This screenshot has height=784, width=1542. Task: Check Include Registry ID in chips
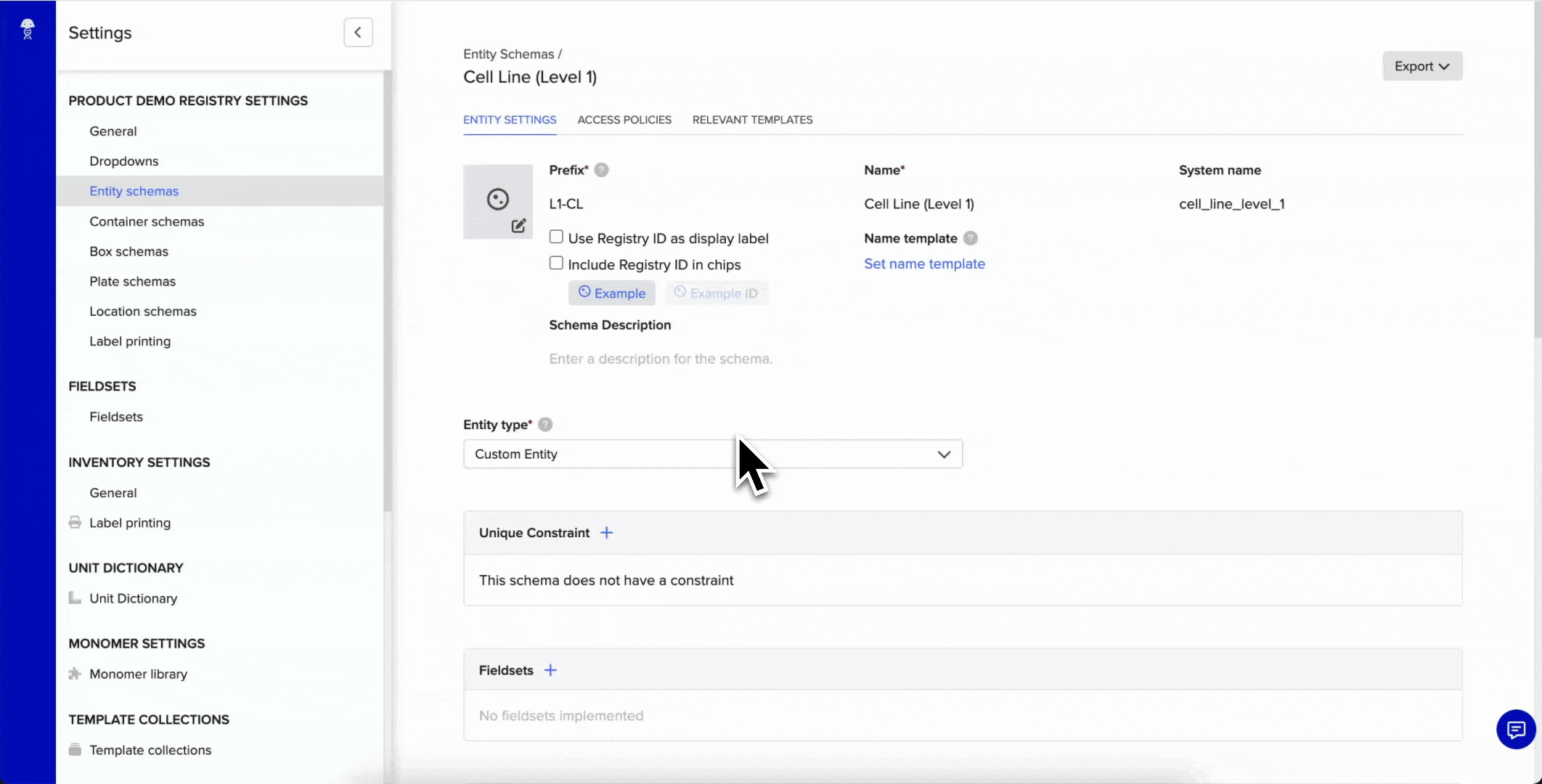(x=556, y=263)
